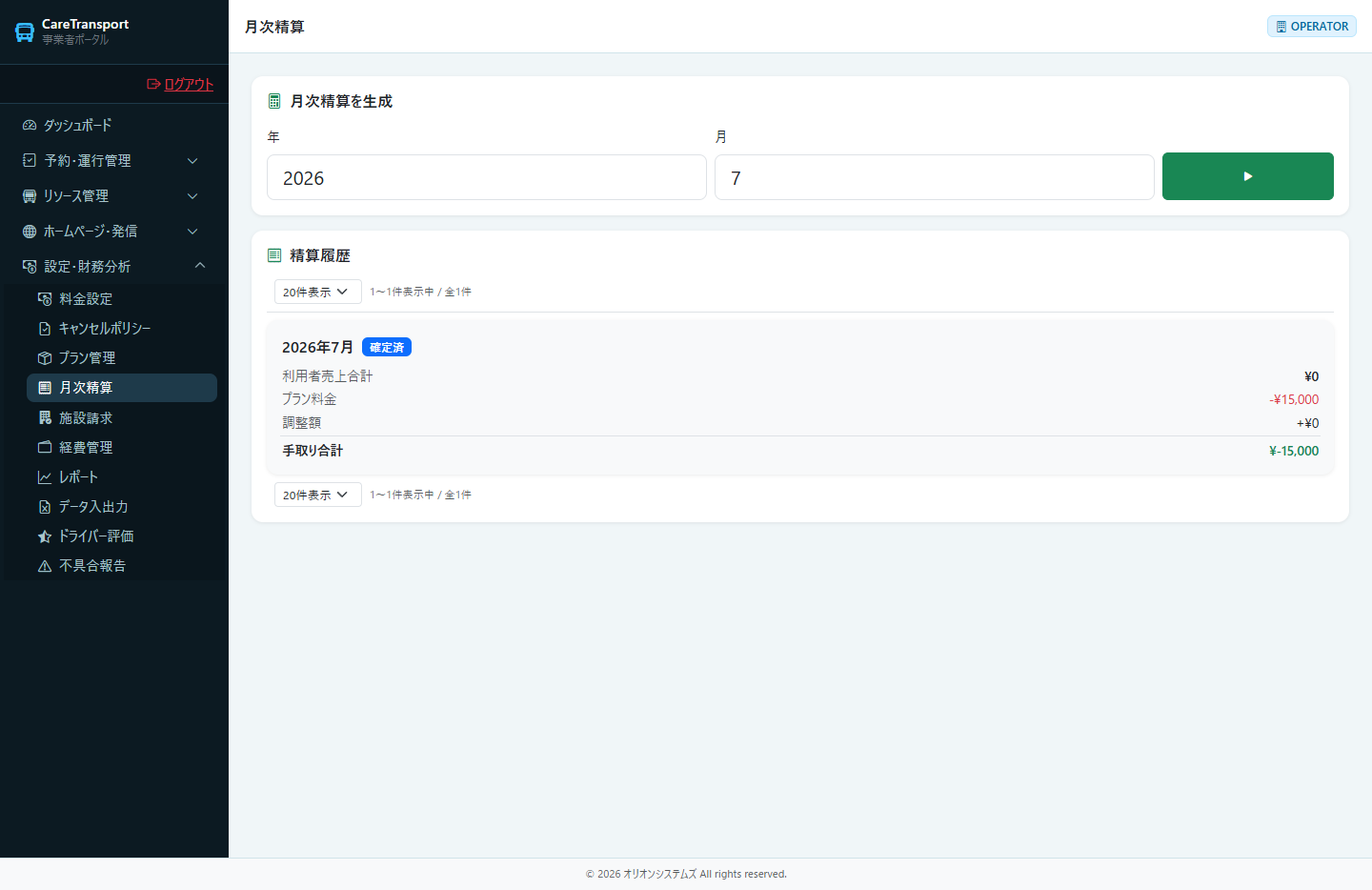Click the +¥0 調整額 value

[1307, 423]
